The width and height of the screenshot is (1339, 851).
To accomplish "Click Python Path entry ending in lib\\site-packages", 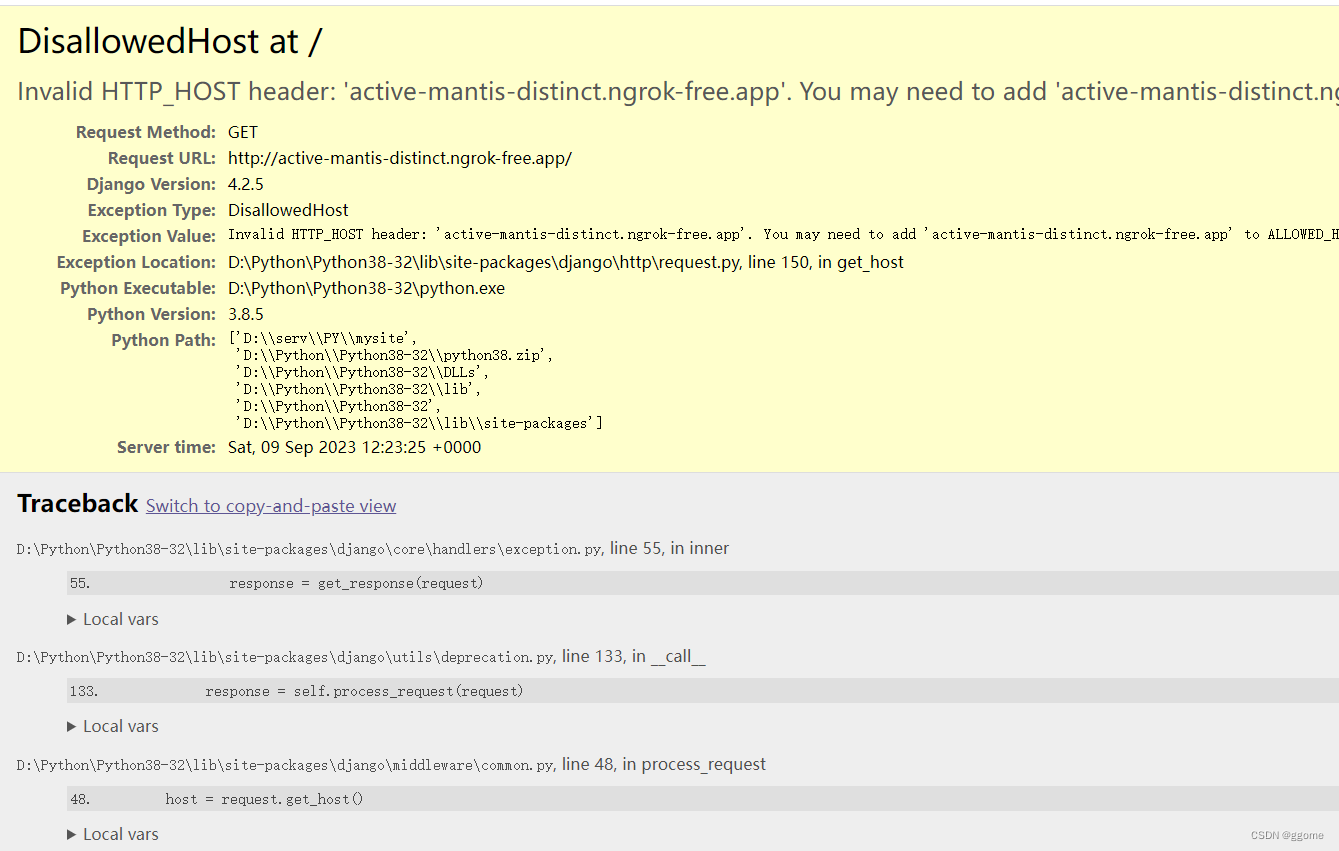I will tap(418, 423).
